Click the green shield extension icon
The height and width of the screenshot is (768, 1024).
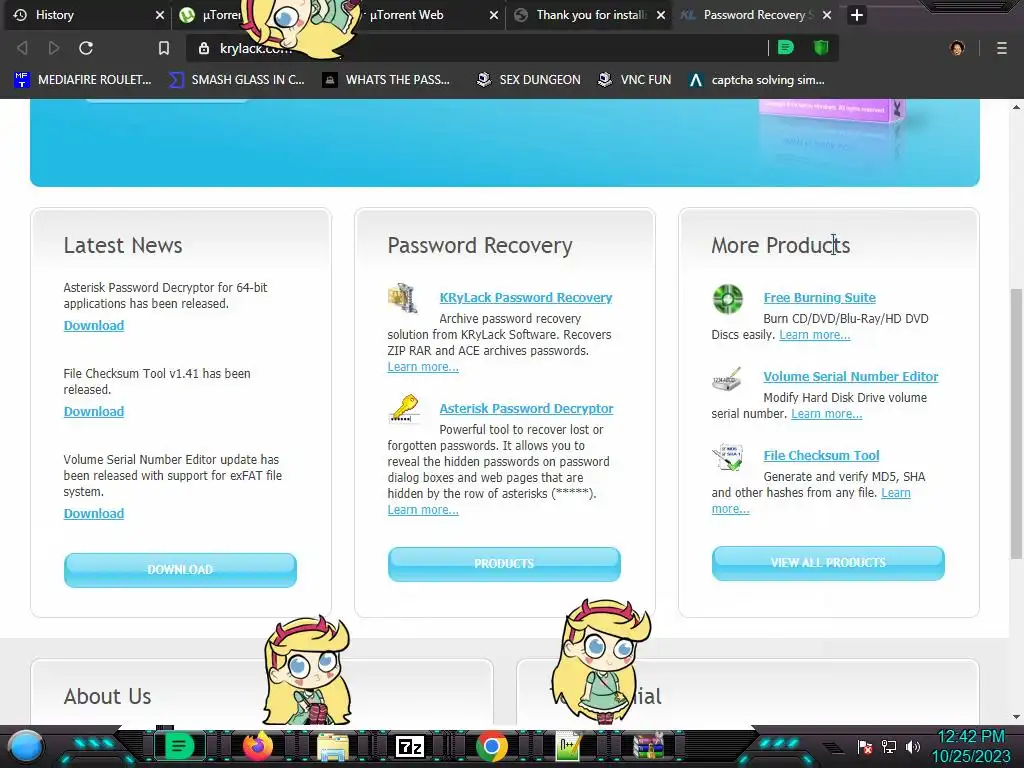pyautogui.click(x=821, y=47)
